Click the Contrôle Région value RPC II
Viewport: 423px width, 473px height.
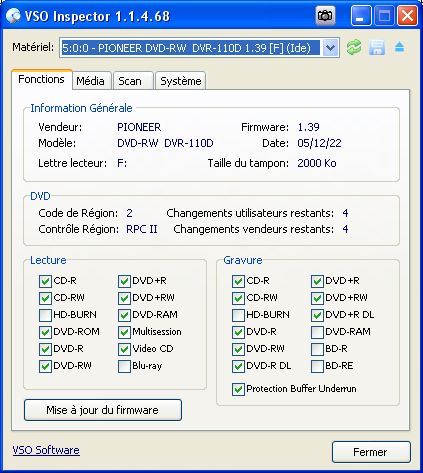tap(142, 229)
